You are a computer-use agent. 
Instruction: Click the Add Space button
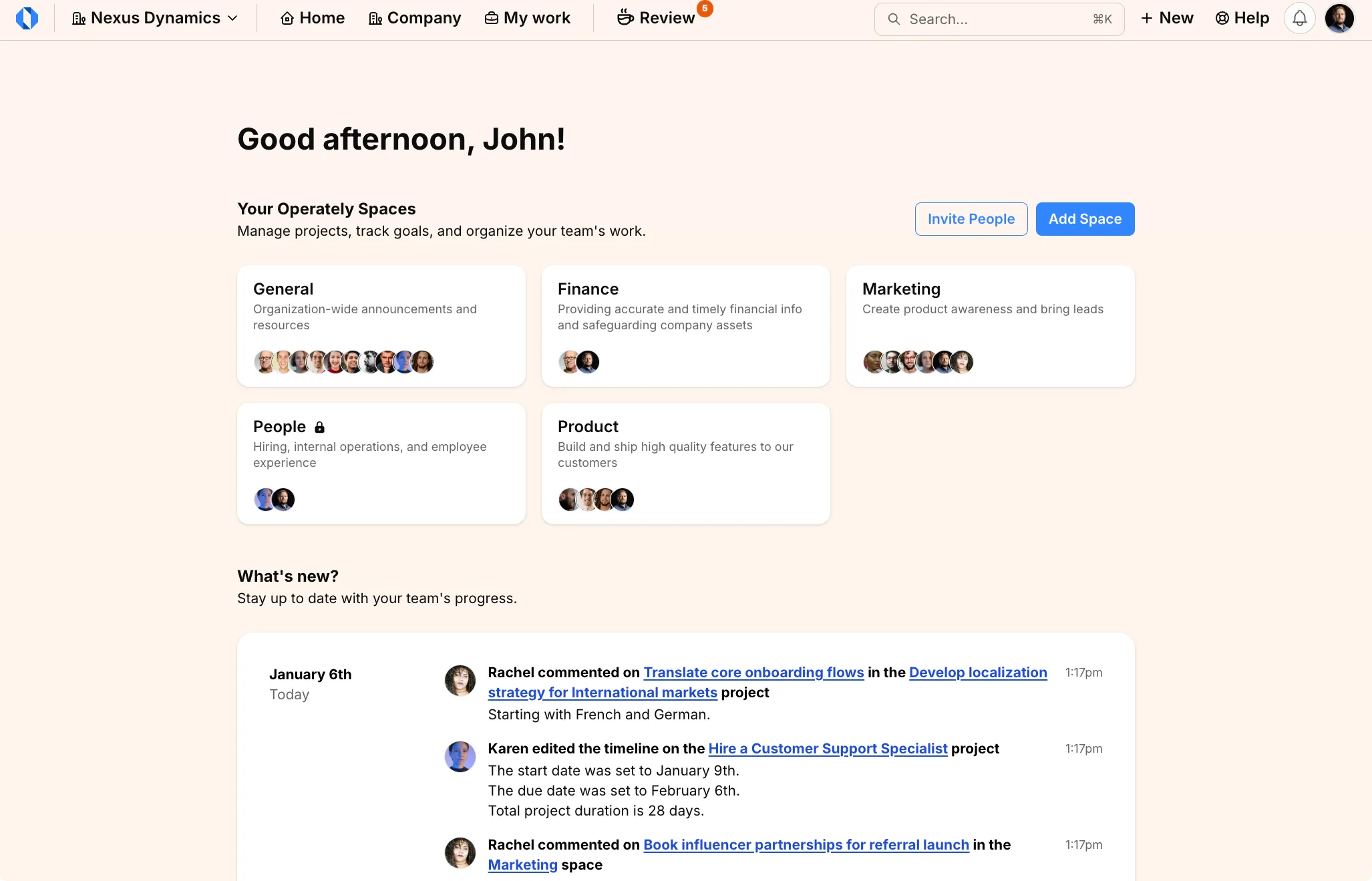point(1084,219)
